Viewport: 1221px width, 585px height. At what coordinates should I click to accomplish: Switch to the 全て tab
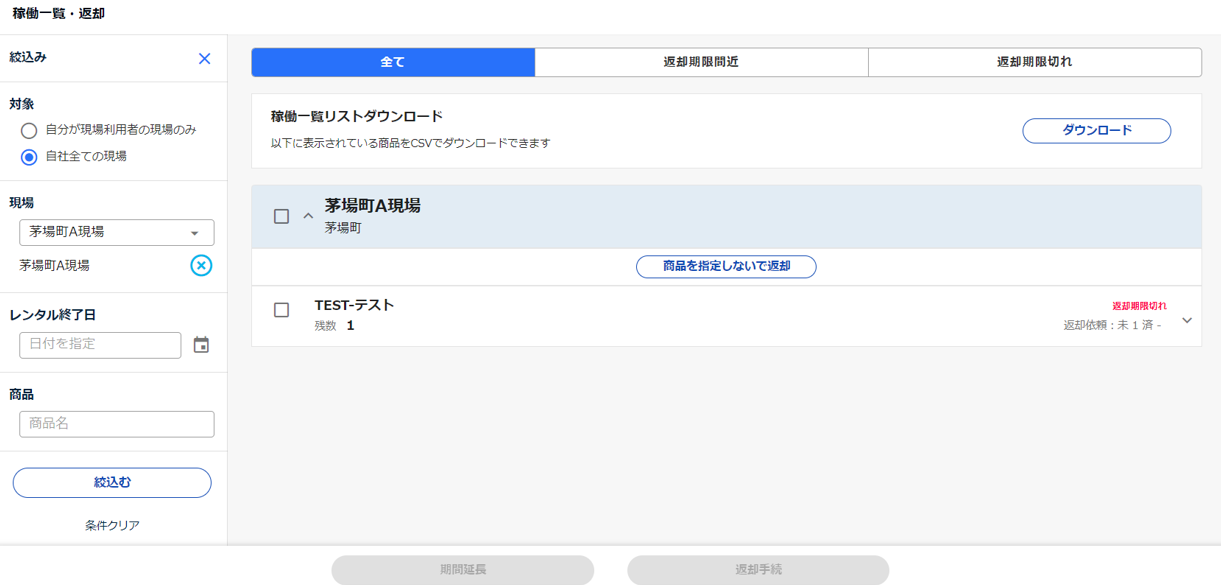pyautogui.click(x=392, y=62)
